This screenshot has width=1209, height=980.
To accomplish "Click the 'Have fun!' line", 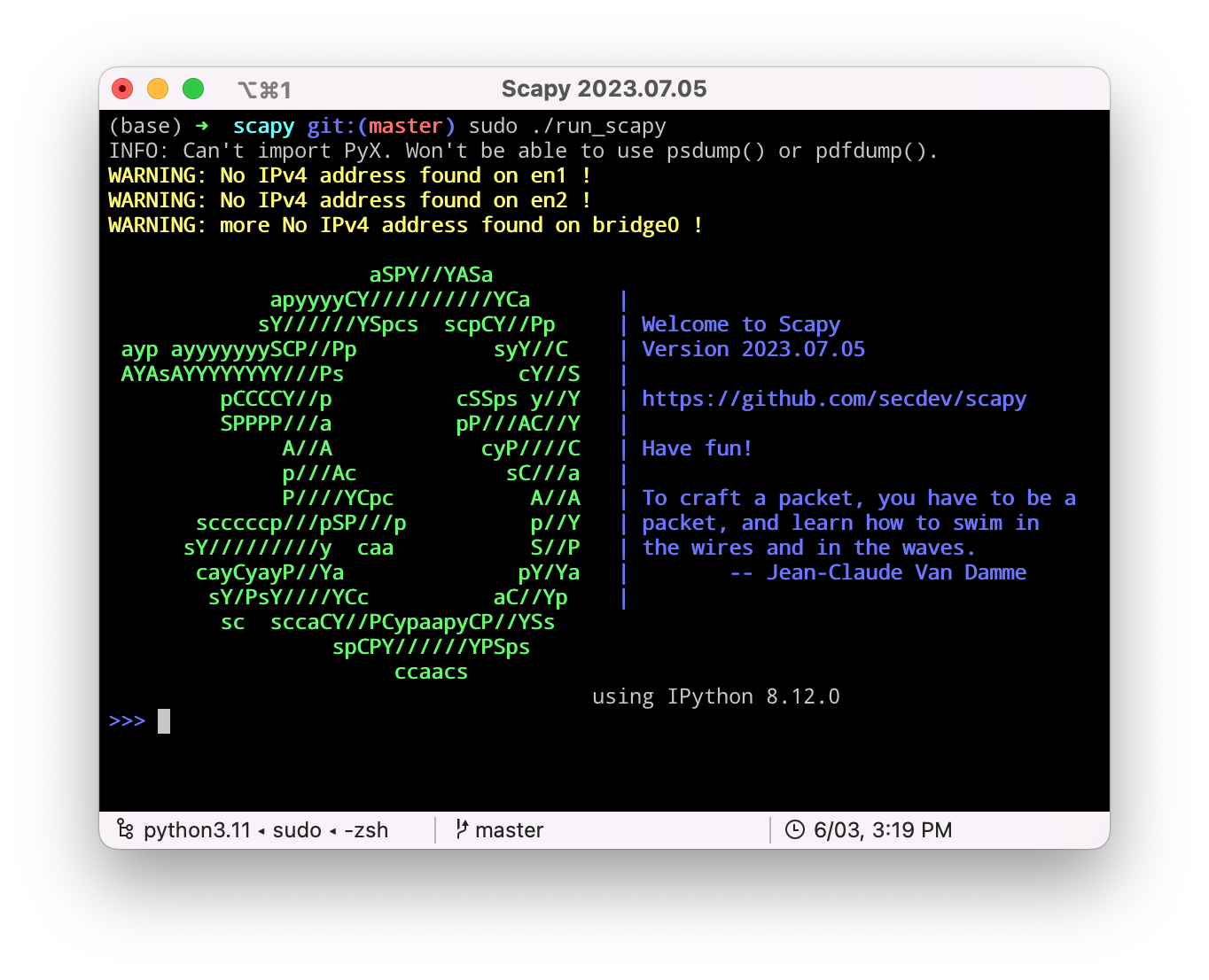I will 697,448.
